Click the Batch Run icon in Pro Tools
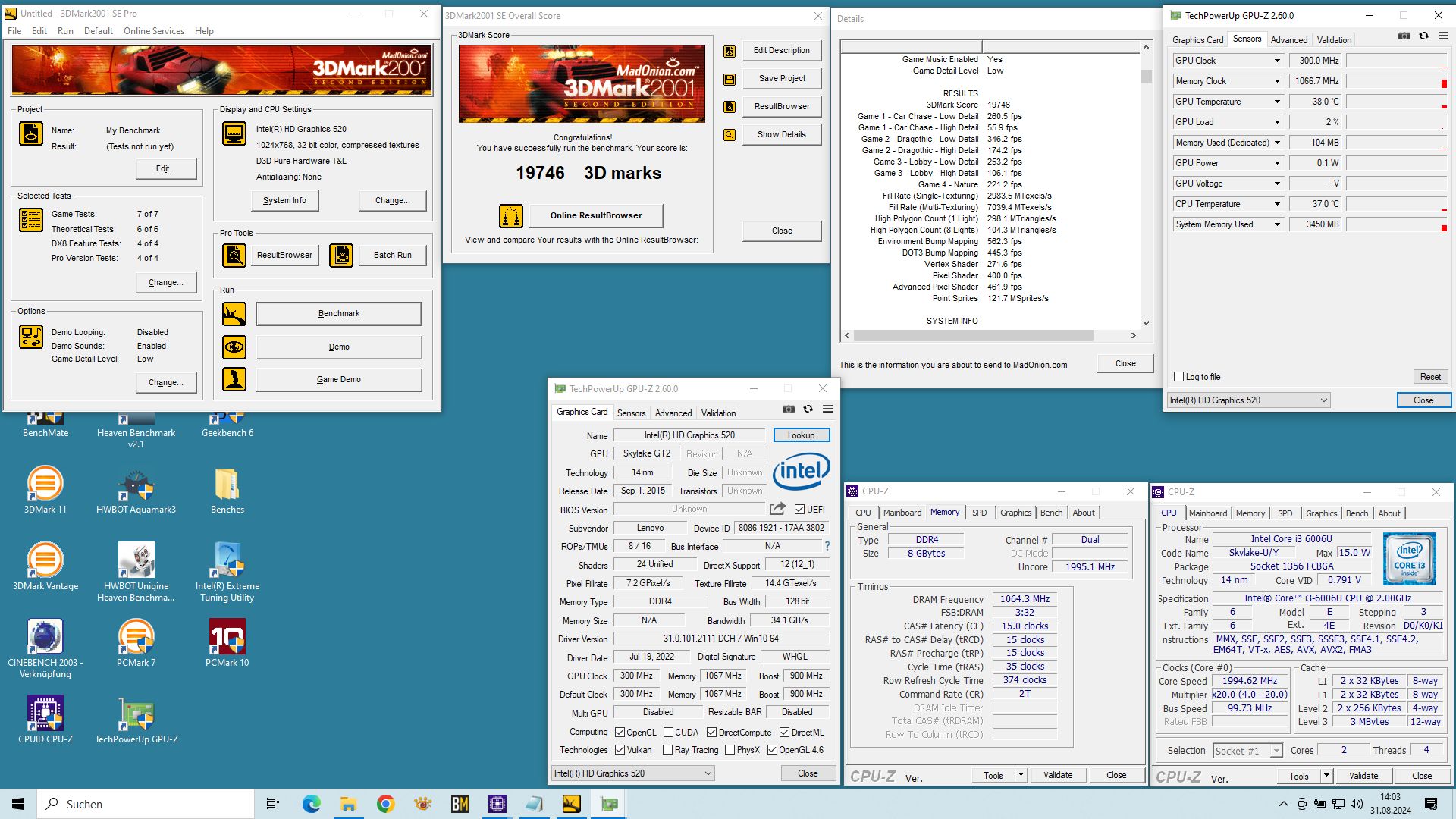 pyautogui.click(x=341, y=255)
